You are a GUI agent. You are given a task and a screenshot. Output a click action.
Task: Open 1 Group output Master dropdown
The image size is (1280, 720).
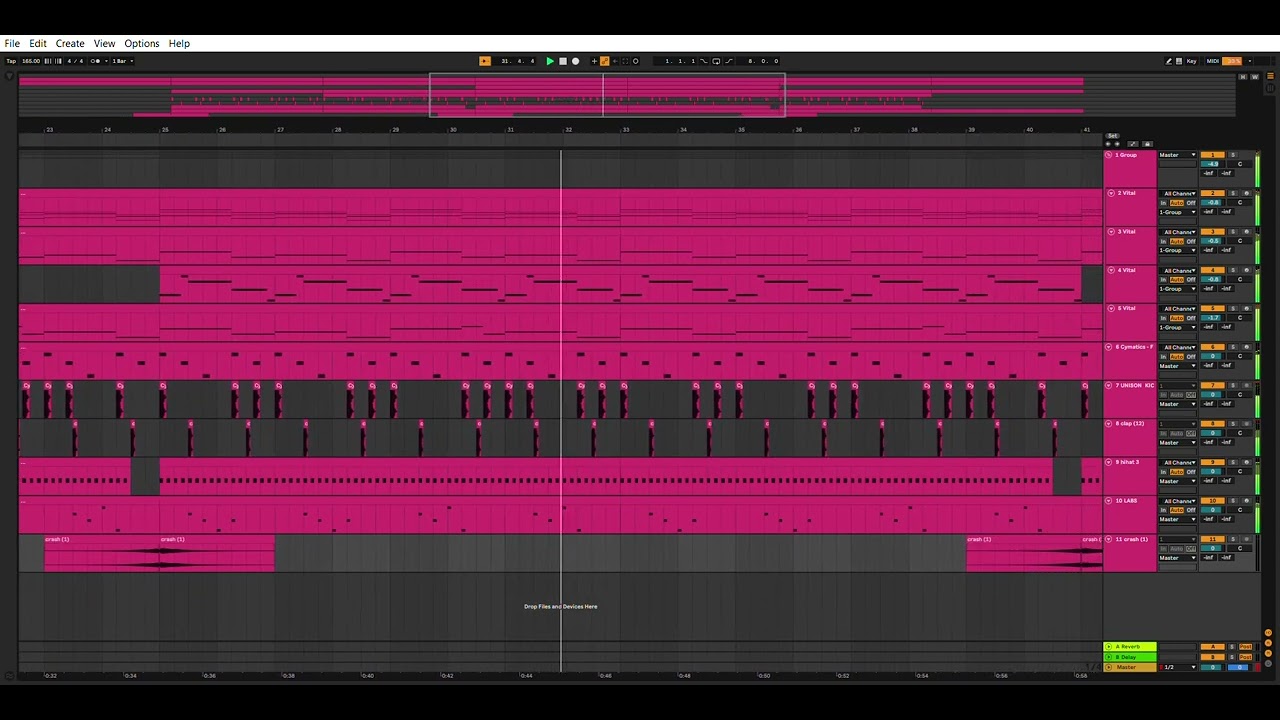[1178, 155]
